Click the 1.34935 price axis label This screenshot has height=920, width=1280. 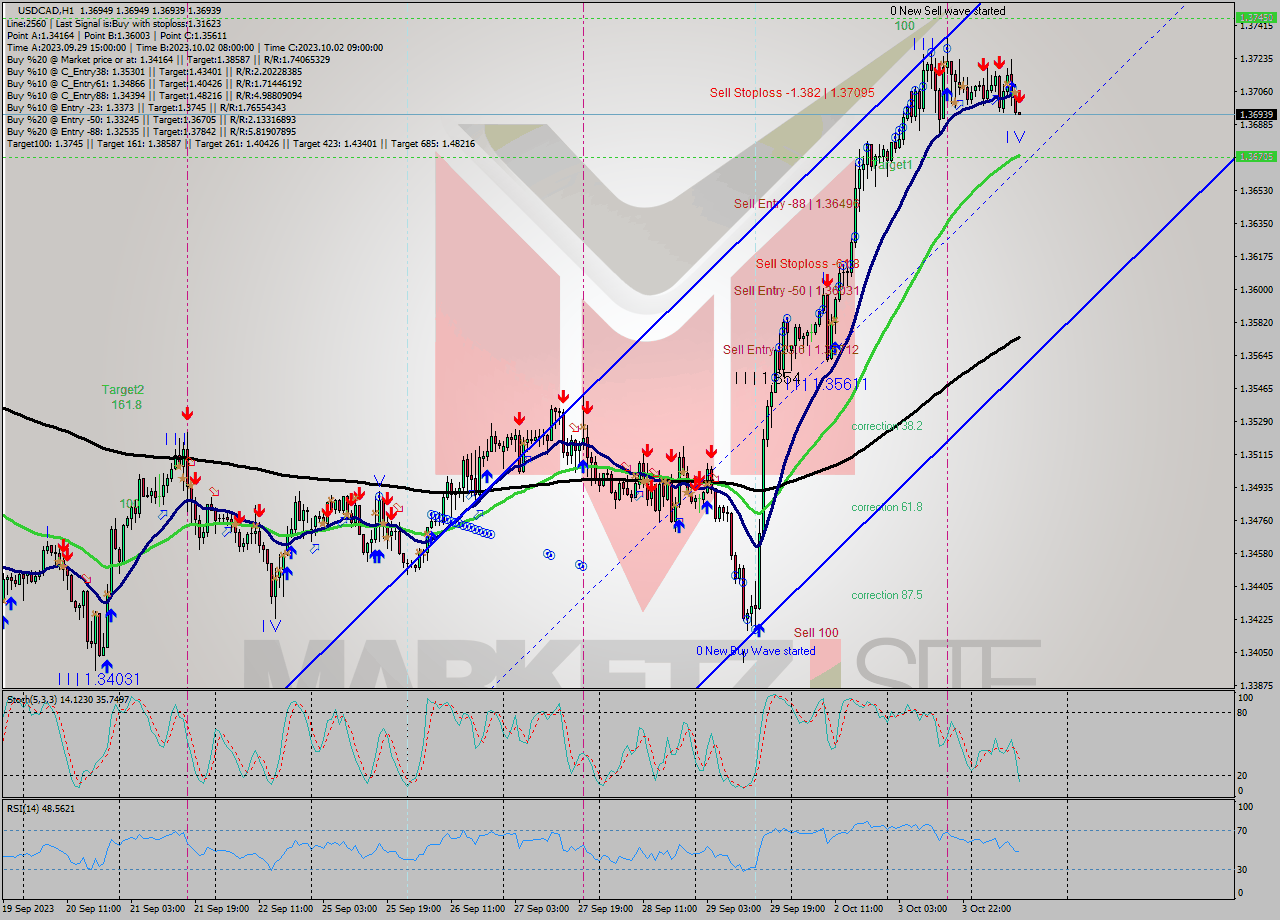1255,487
